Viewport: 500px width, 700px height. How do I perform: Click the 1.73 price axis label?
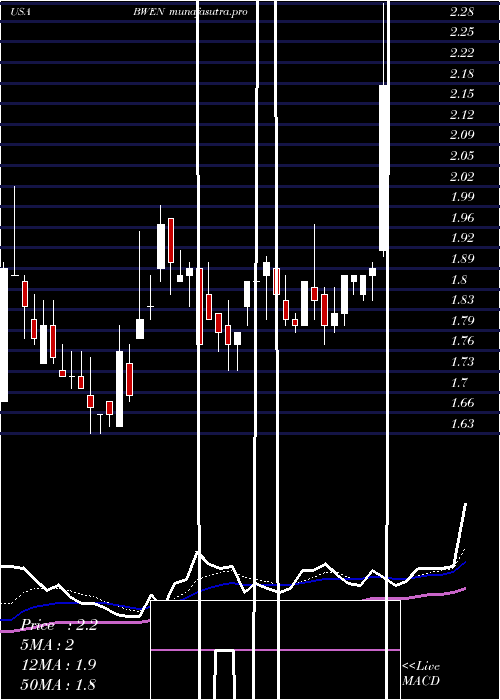click(x=462, y=362)
